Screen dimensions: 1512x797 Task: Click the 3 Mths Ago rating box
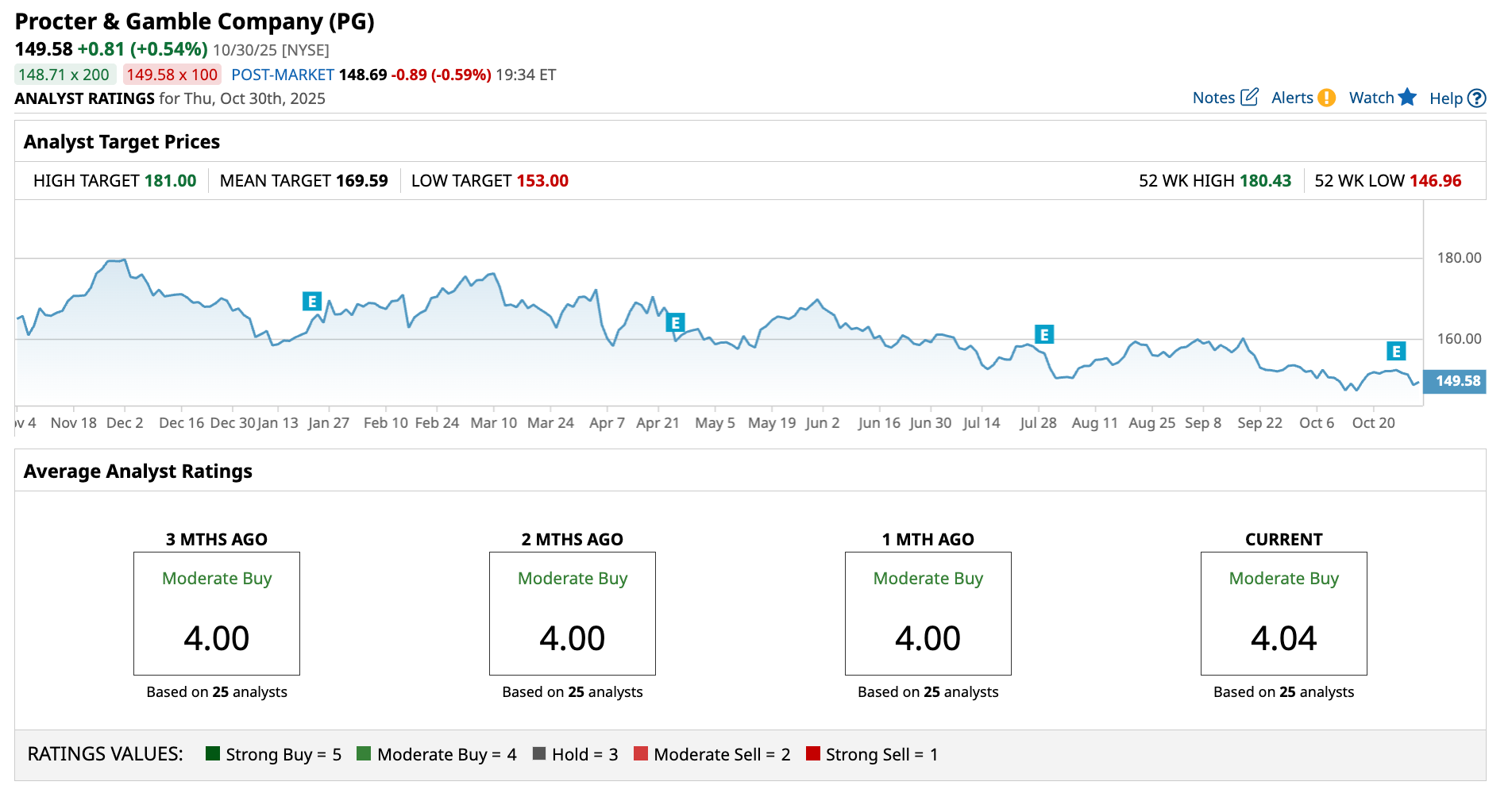click(217, 614)
